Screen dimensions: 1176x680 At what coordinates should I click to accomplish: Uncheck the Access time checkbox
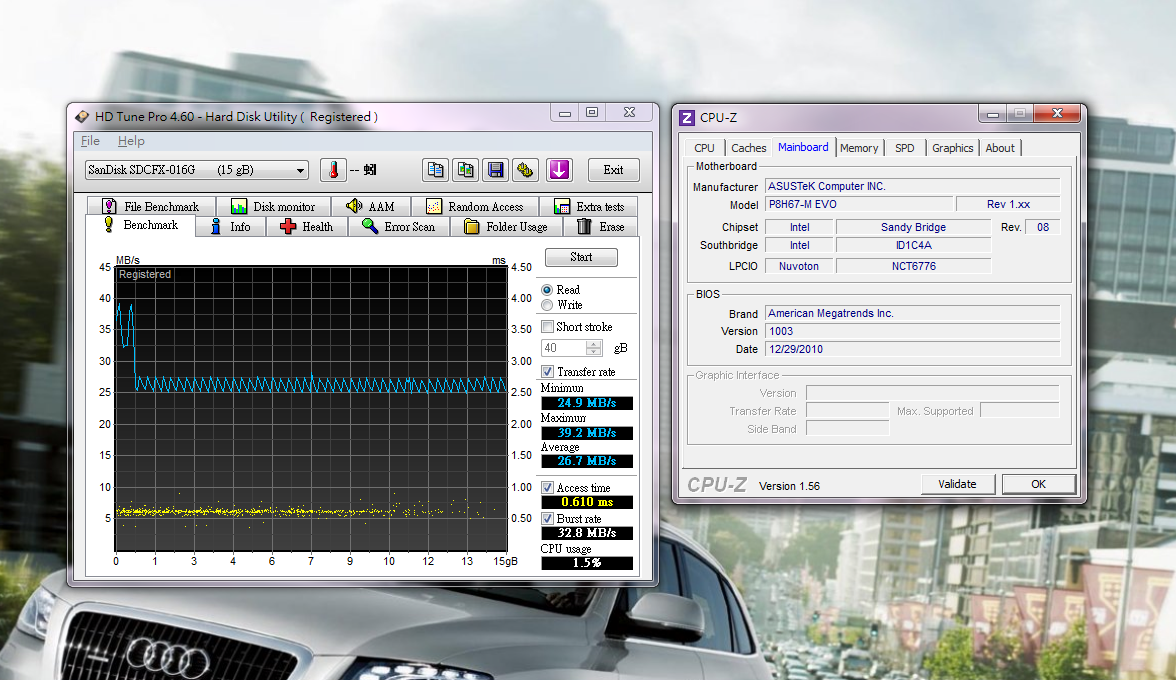click(x=547, y=488)
